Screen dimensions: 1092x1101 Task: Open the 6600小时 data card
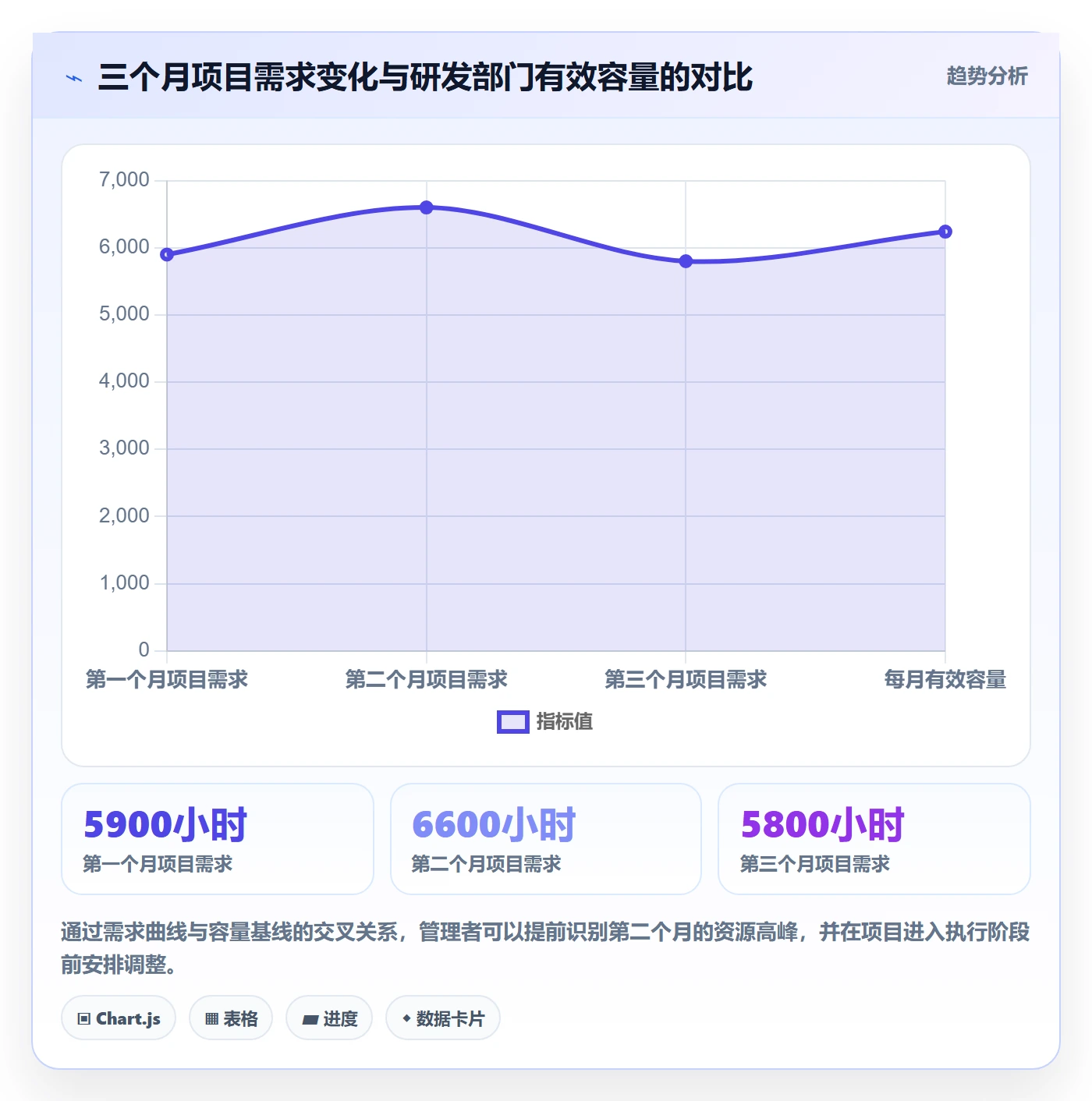pos(546,839)
